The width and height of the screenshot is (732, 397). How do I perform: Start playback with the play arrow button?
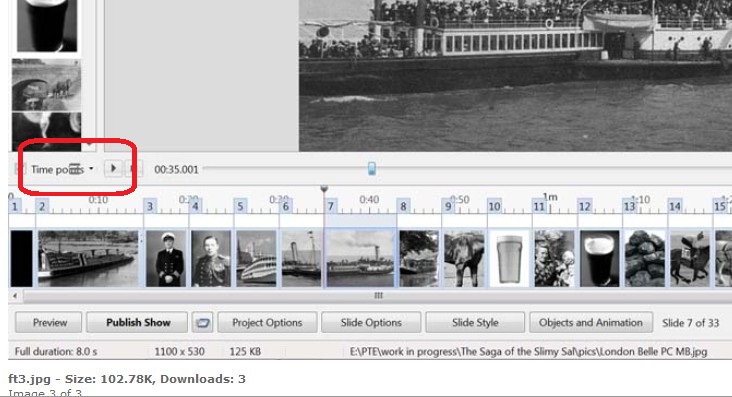[x=113, y=168]
